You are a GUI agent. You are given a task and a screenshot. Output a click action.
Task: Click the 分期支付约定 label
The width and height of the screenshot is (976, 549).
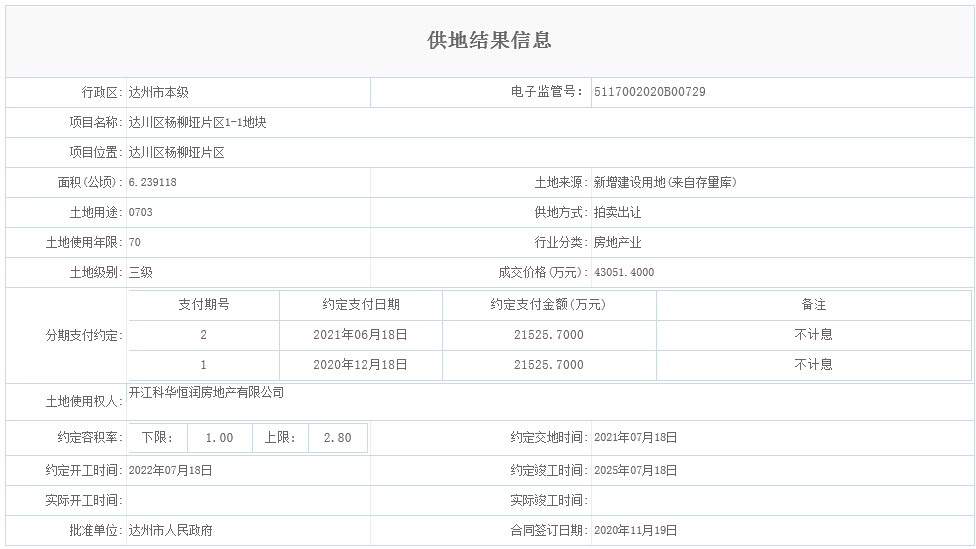click(84, 336)
